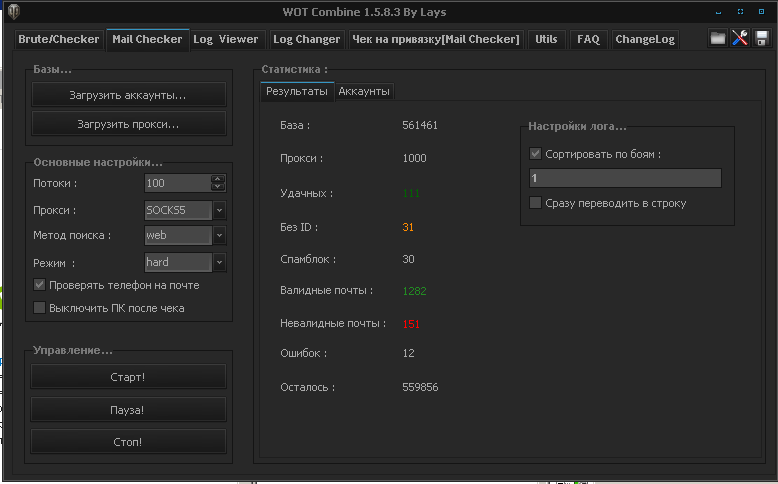
Task: Open settings via the wrench and screwdriver icon
Action: pyautogui.click(x=740, y=38)
